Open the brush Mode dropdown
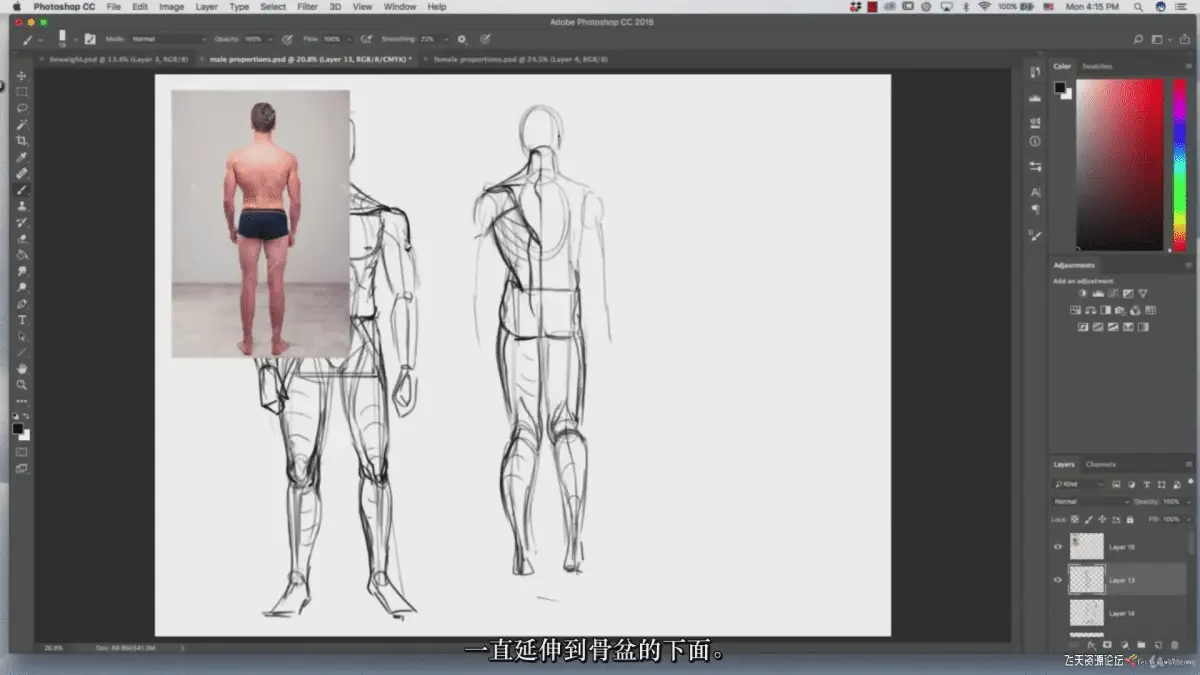This screenshot has height=675, width=1200. 168,39
